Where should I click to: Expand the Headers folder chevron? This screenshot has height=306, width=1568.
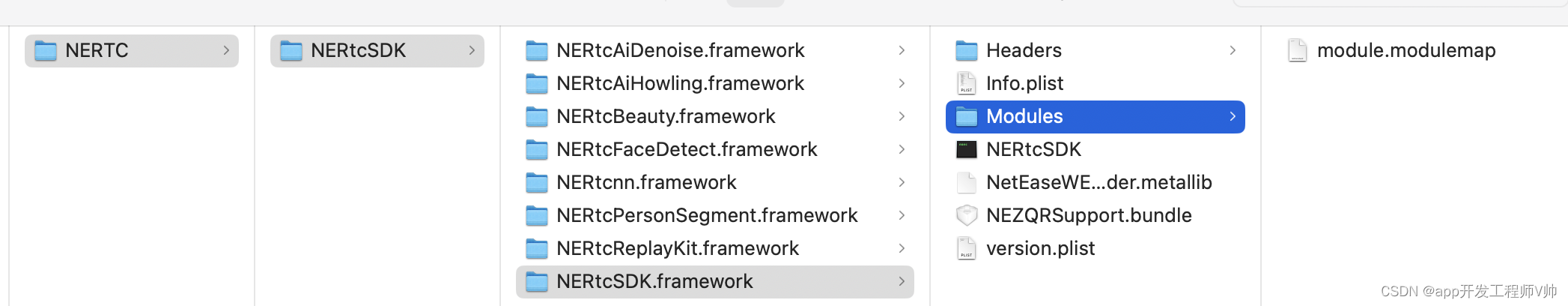tap(1233, 50)
